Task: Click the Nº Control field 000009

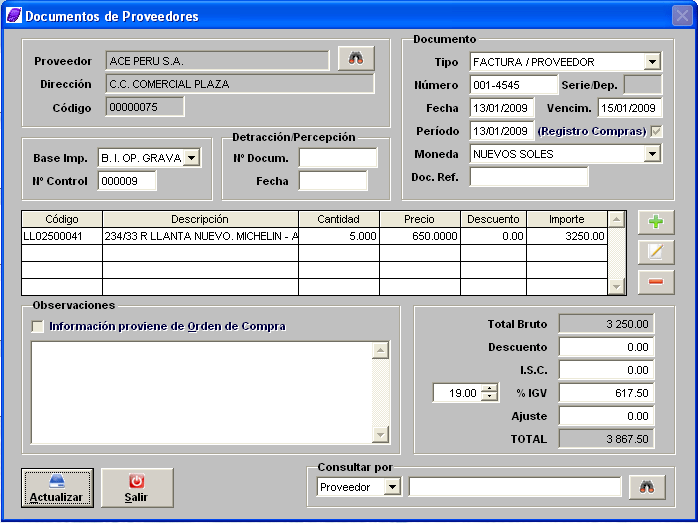Action: coord(127,181)
